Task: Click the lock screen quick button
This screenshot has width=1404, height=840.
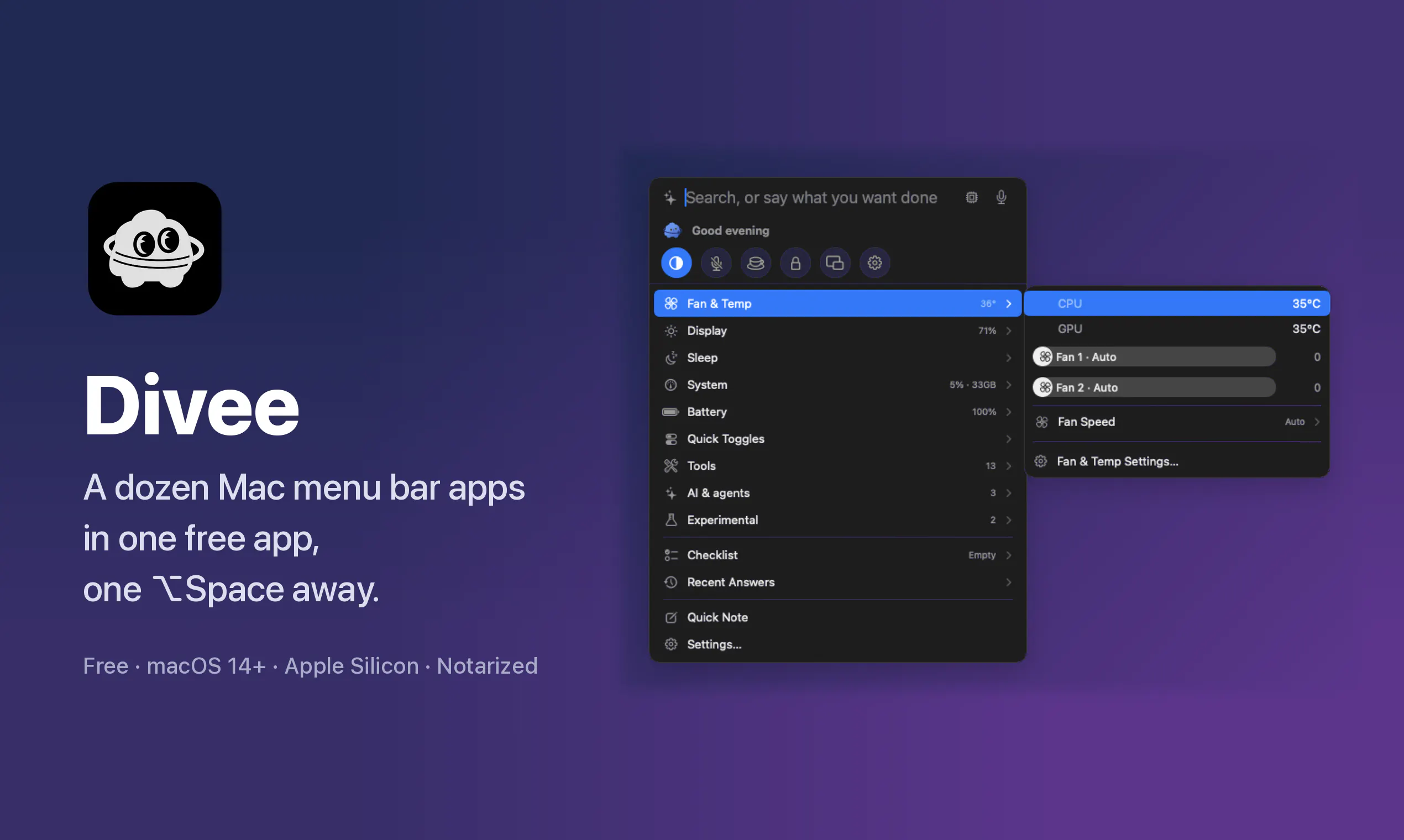Action: (x=795, y=263)
